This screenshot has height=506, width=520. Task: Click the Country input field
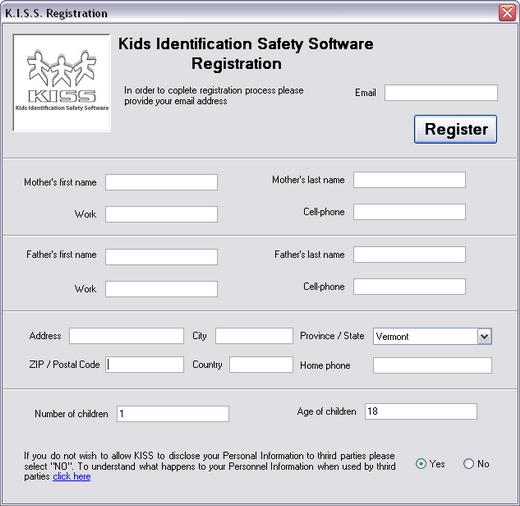261,364
